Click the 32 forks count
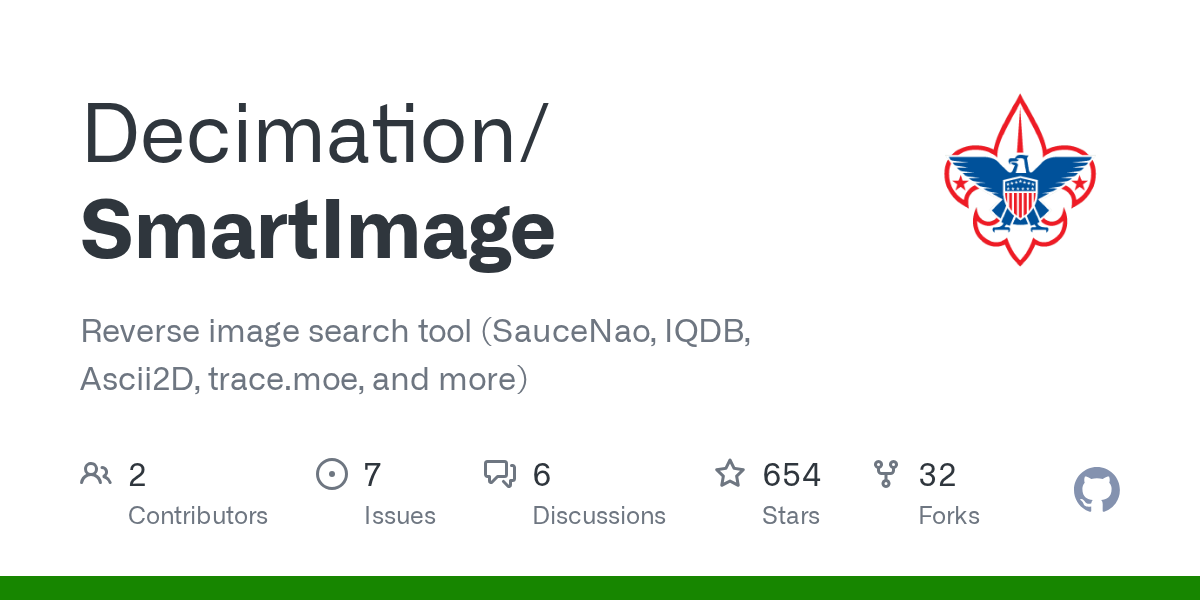Screen dimensions: 1200x600 click(937, 474)
